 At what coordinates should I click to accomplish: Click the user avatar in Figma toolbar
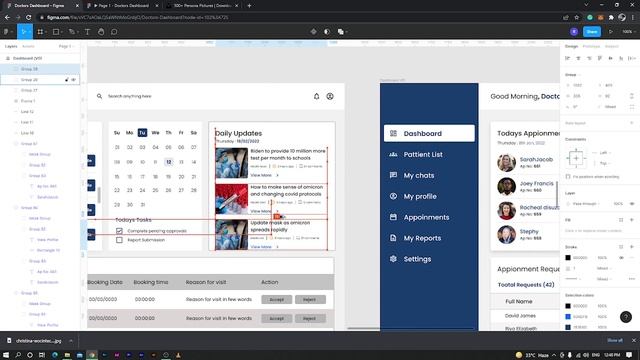pyautogui.click(x=574, y=31)
